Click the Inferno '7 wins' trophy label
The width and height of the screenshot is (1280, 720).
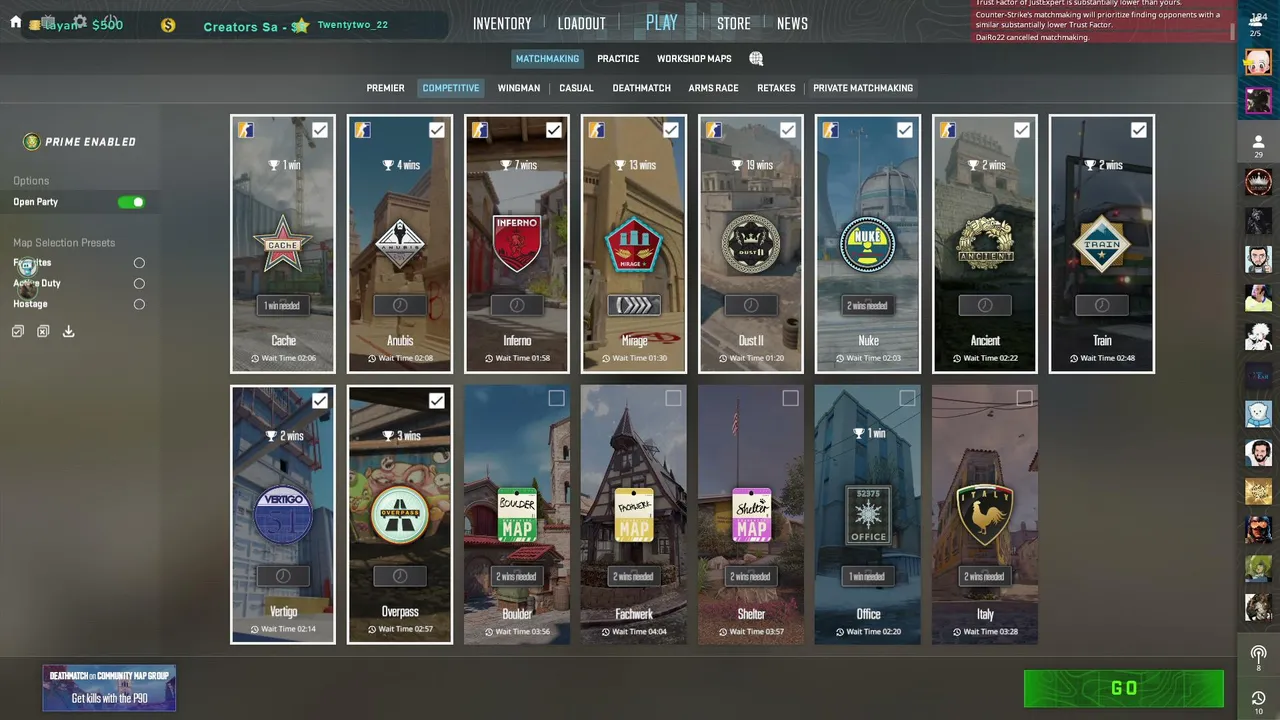pos(517,165)
